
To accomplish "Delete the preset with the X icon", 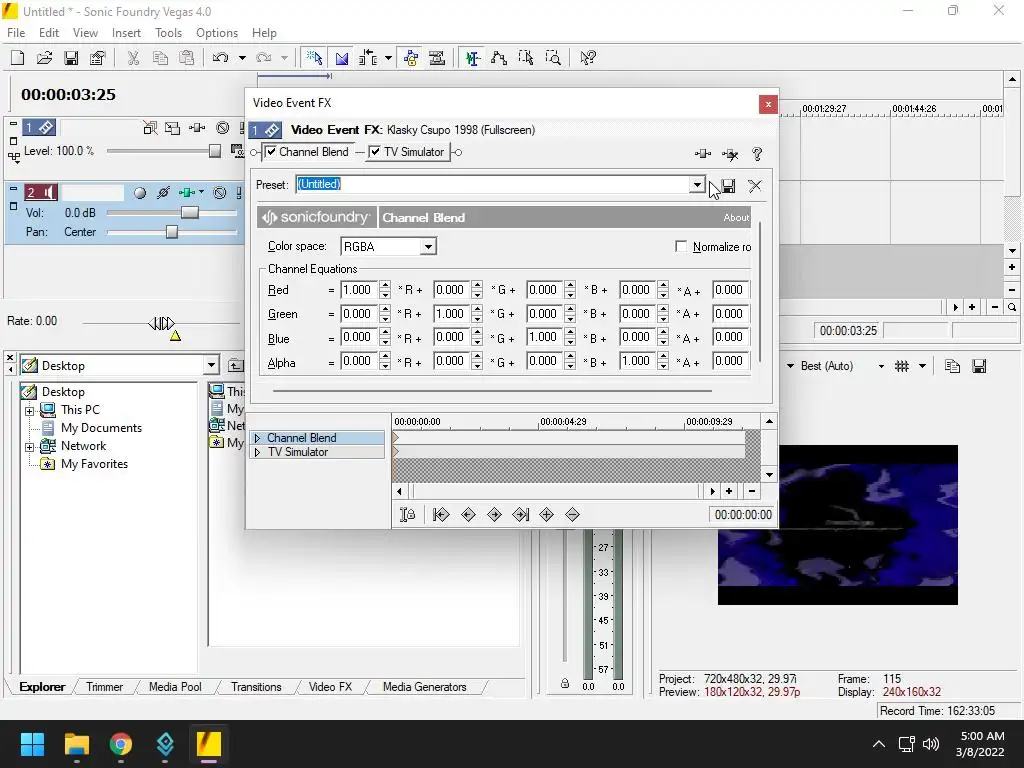I will click(755, 186).
